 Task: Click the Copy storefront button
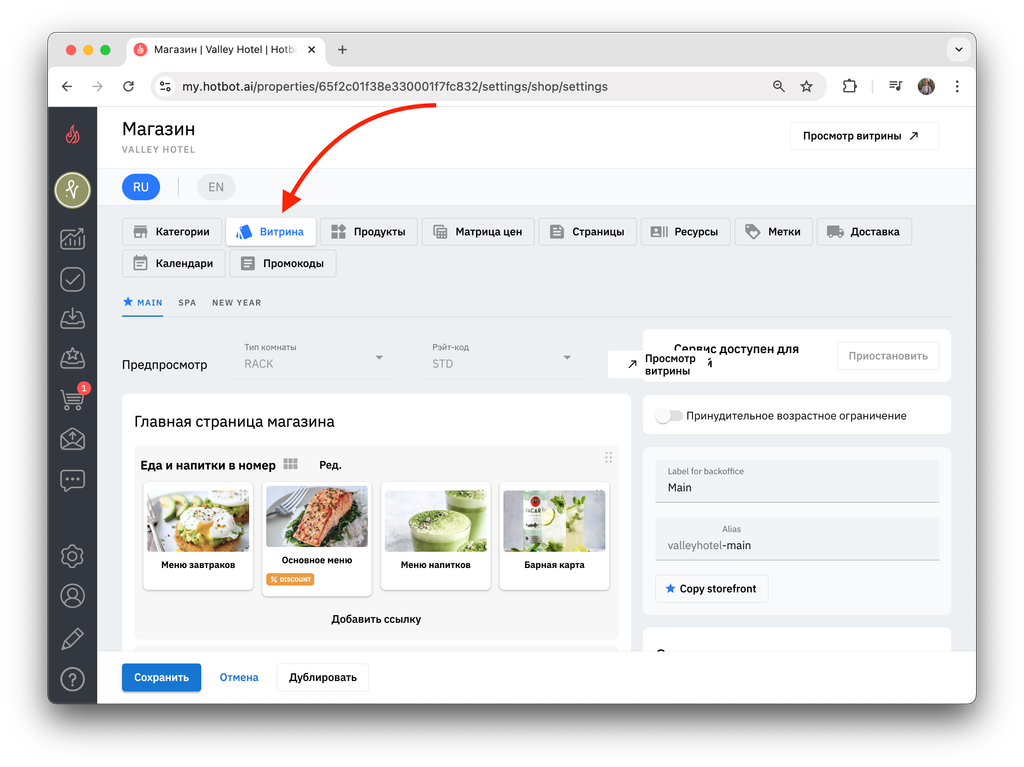[x=711, y=589]
